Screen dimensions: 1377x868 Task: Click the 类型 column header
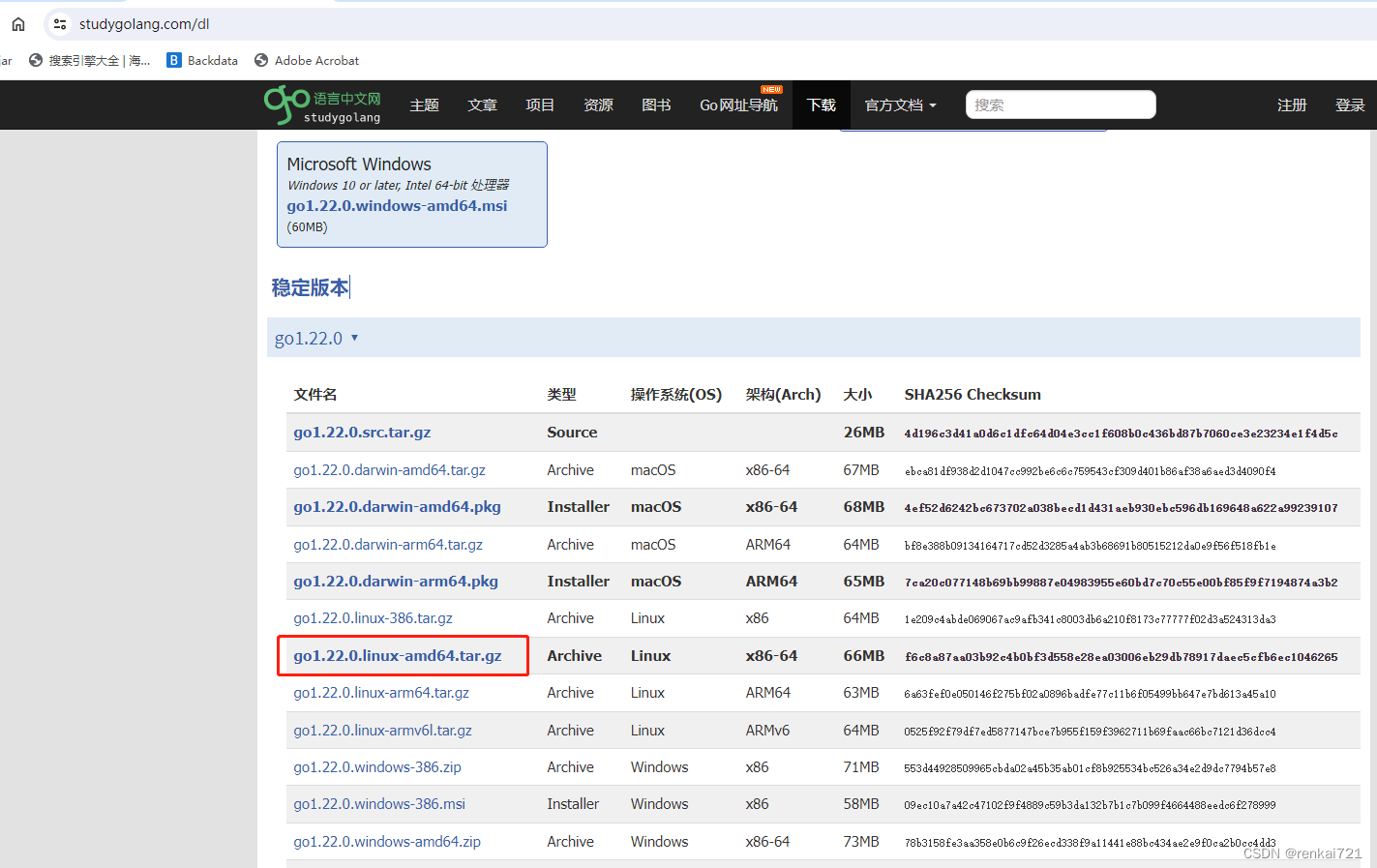point(561,394)
